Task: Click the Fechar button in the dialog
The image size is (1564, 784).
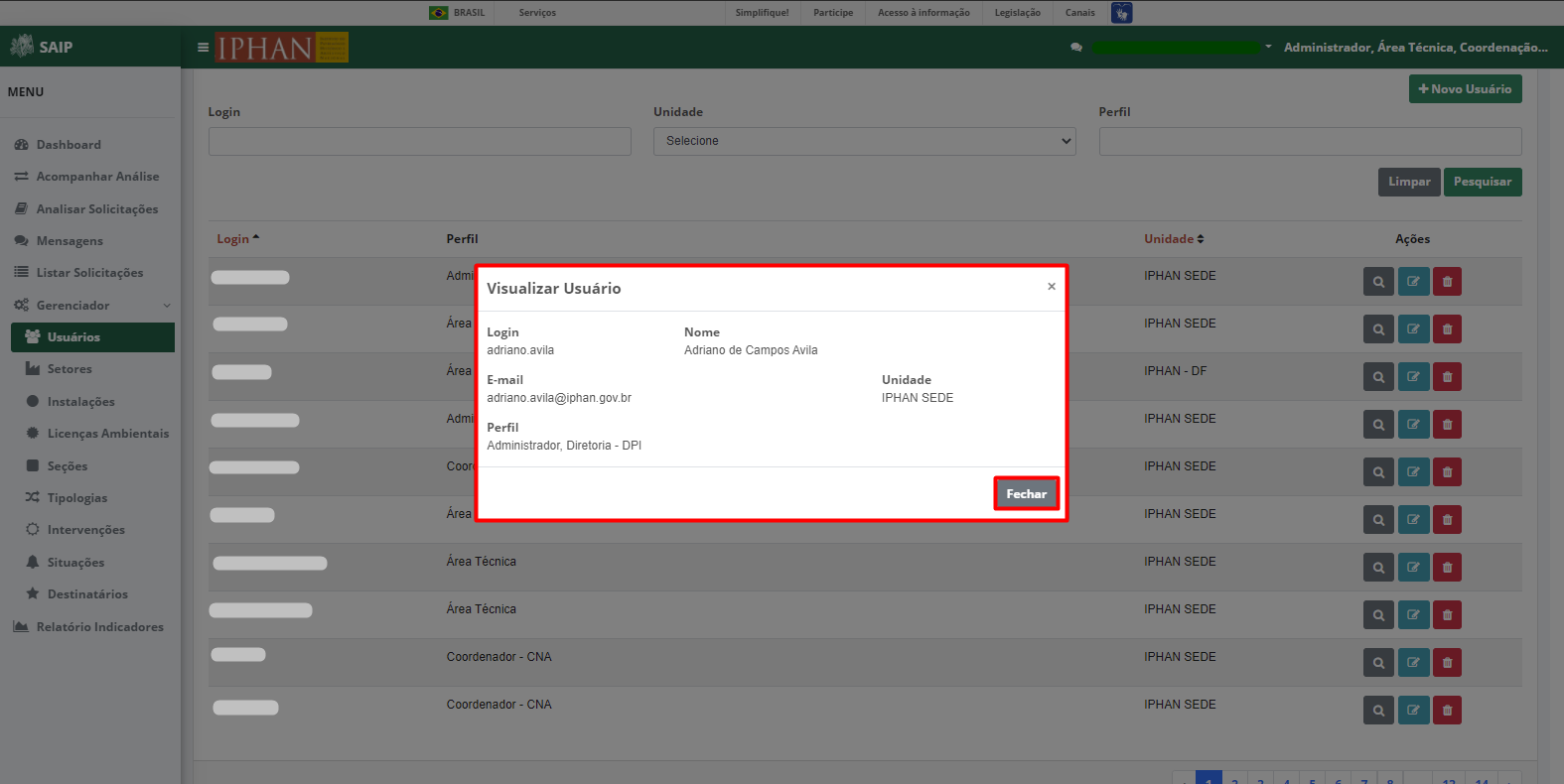Action: [1026, 493]
